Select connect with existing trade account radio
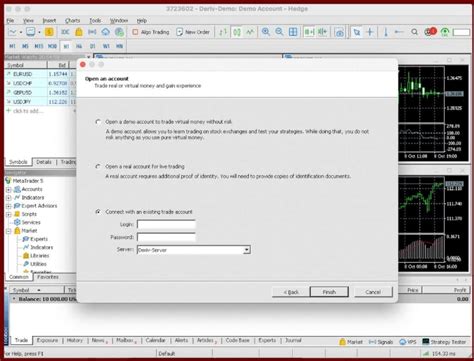Viewport: 474px width, 361px height. (98, 212)
